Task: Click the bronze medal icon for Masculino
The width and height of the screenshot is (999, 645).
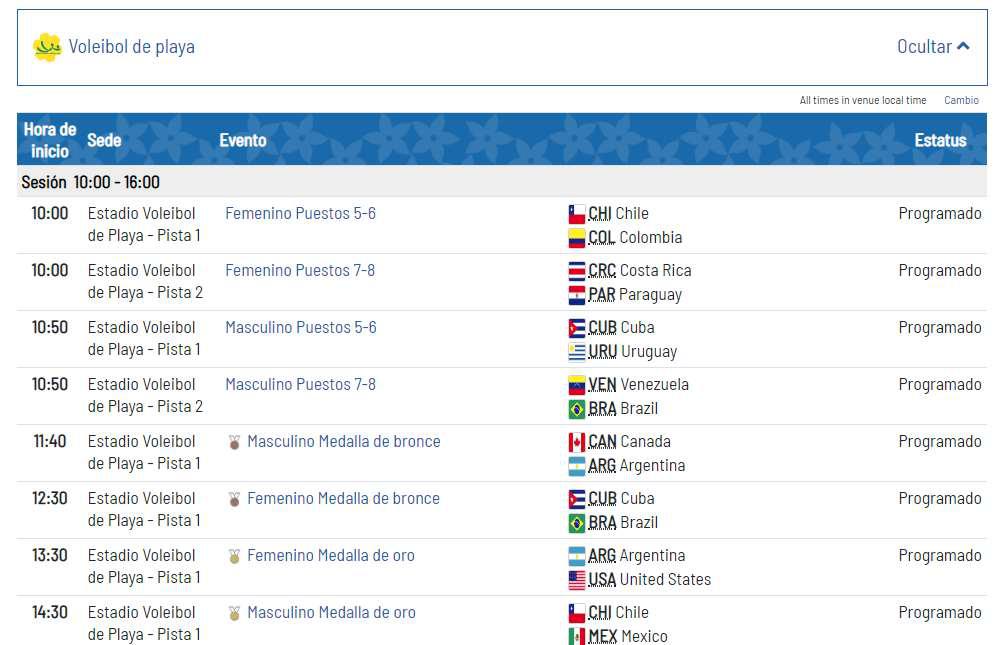Action: 234,442
